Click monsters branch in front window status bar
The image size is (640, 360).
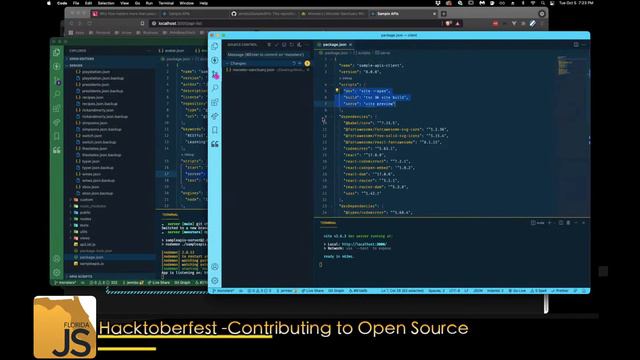tap(224, 291)
